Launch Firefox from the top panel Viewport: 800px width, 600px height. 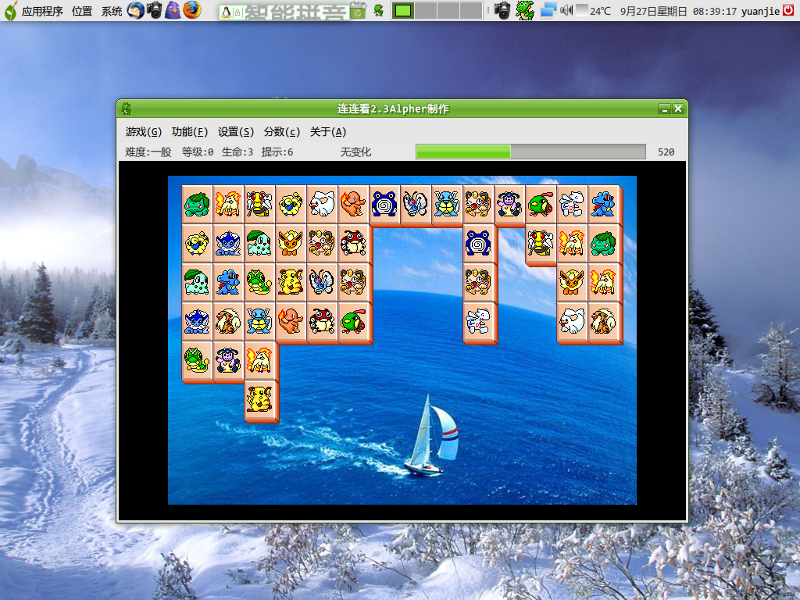point(192,10)
